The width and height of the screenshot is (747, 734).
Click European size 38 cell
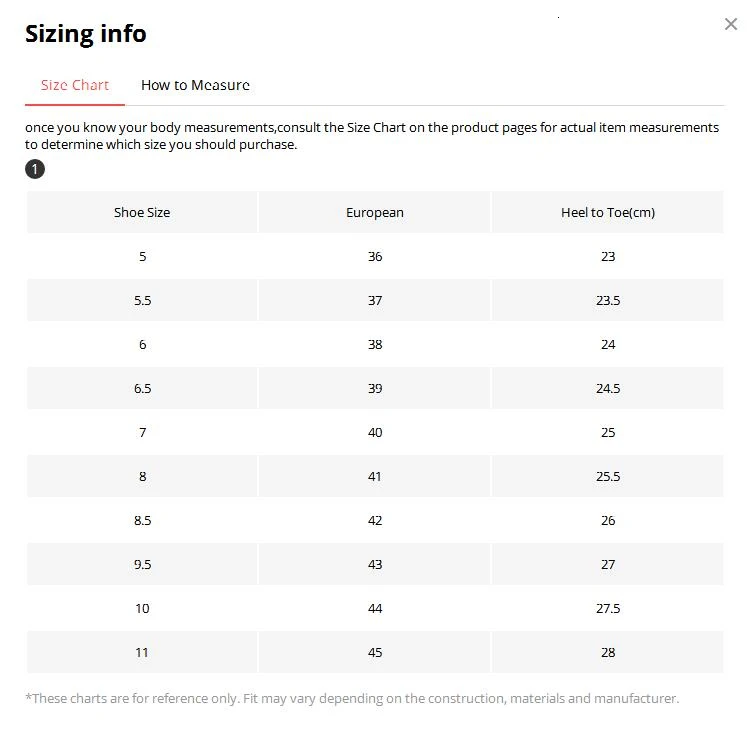coord(375,344)
